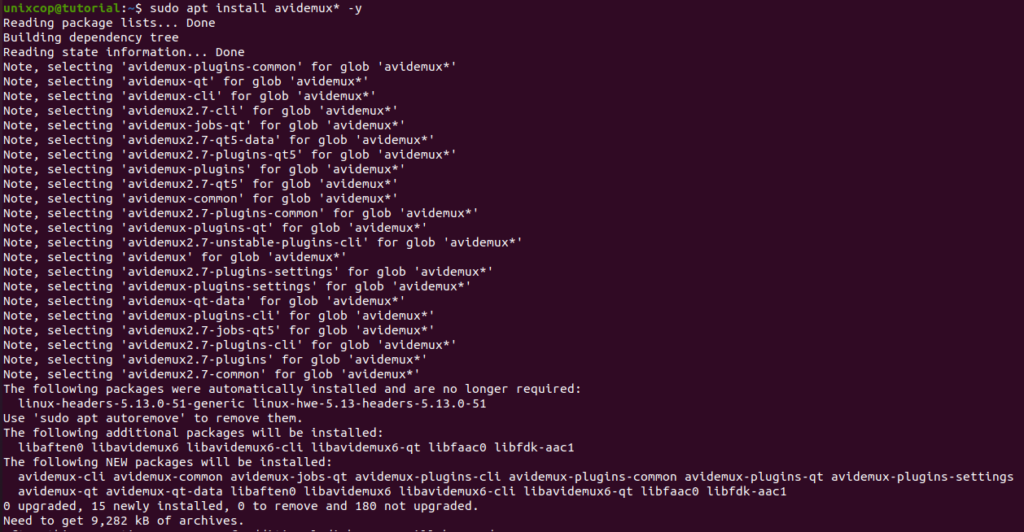Click 'avidemux-plugins-settings' in the NEW packages list
This screenshot has width=1024, height=532.
[922, 477]
